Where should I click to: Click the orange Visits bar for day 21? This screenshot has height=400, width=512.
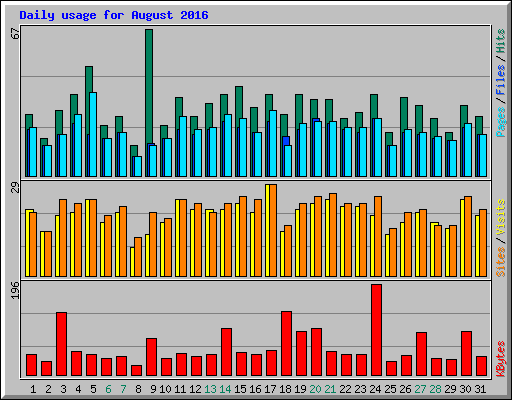[333, 235]
